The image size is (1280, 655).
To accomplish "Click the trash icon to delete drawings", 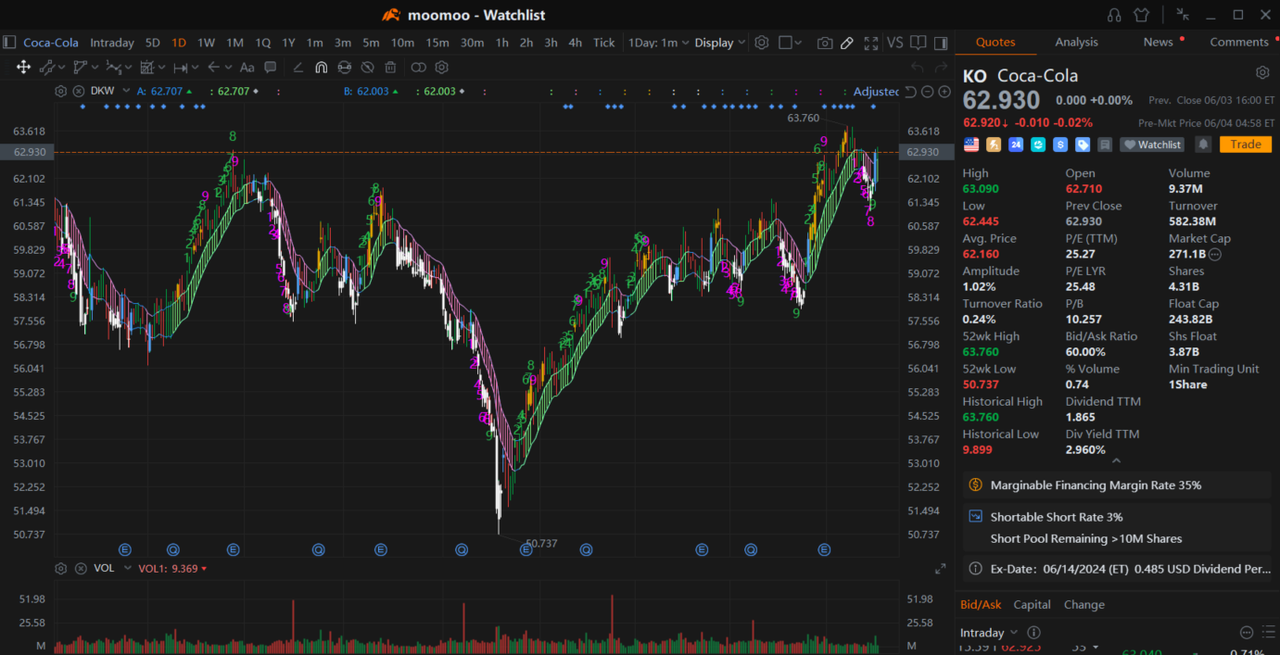I will pos(390,67).
